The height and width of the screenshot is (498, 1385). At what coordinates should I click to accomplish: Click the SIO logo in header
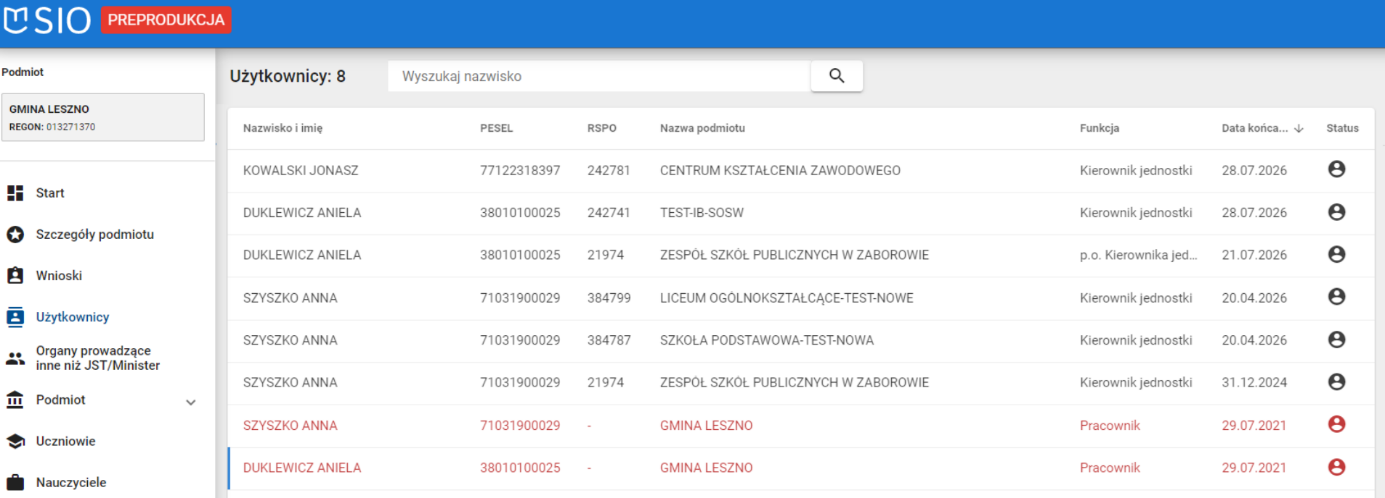[48, 20]
